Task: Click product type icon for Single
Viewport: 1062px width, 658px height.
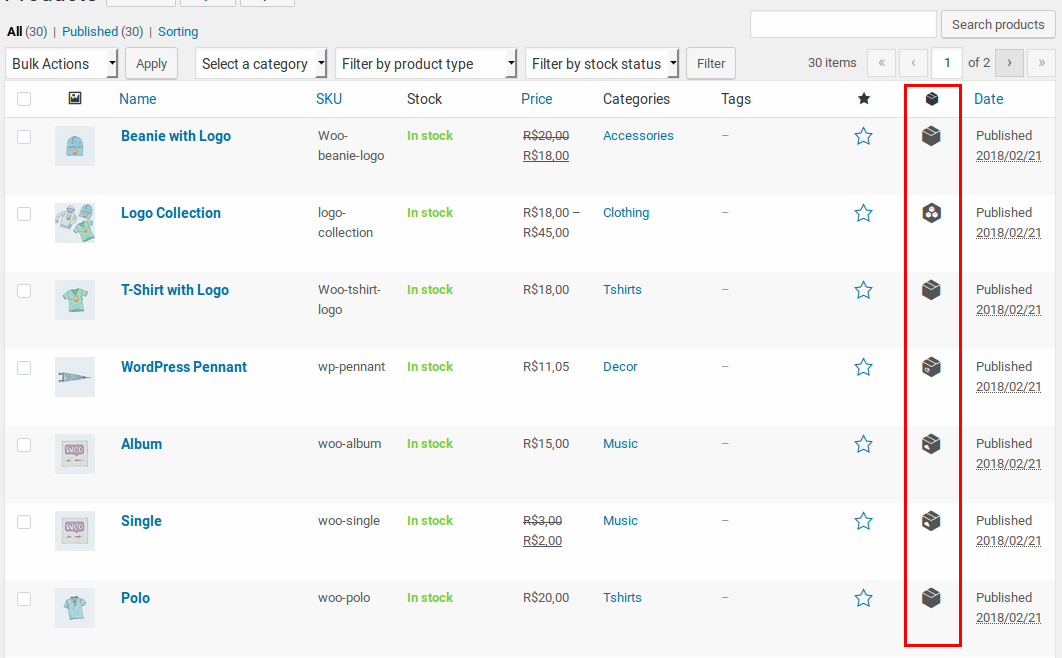Action: click(x=931, y=521)
